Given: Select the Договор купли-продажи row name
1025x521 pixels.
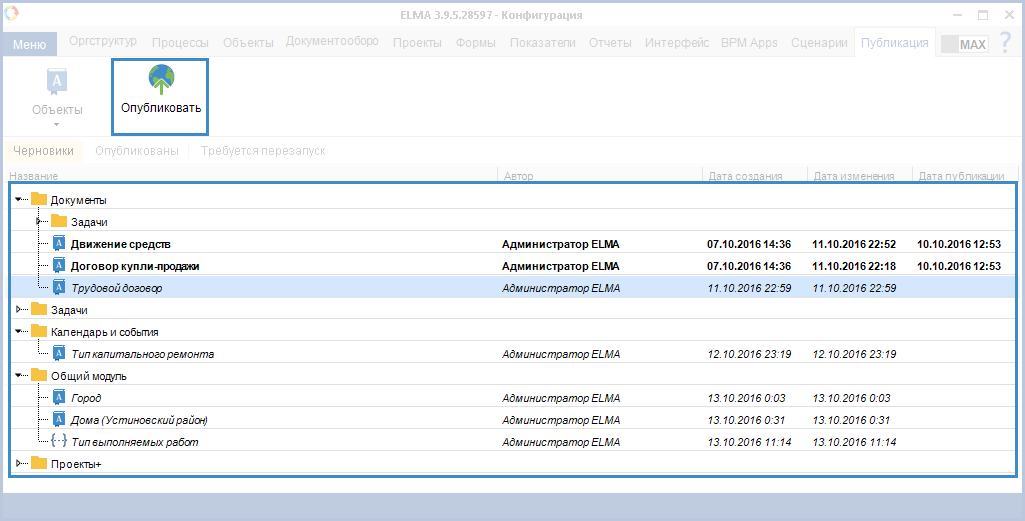Looking at the screenshot, I should click(135, 266).
